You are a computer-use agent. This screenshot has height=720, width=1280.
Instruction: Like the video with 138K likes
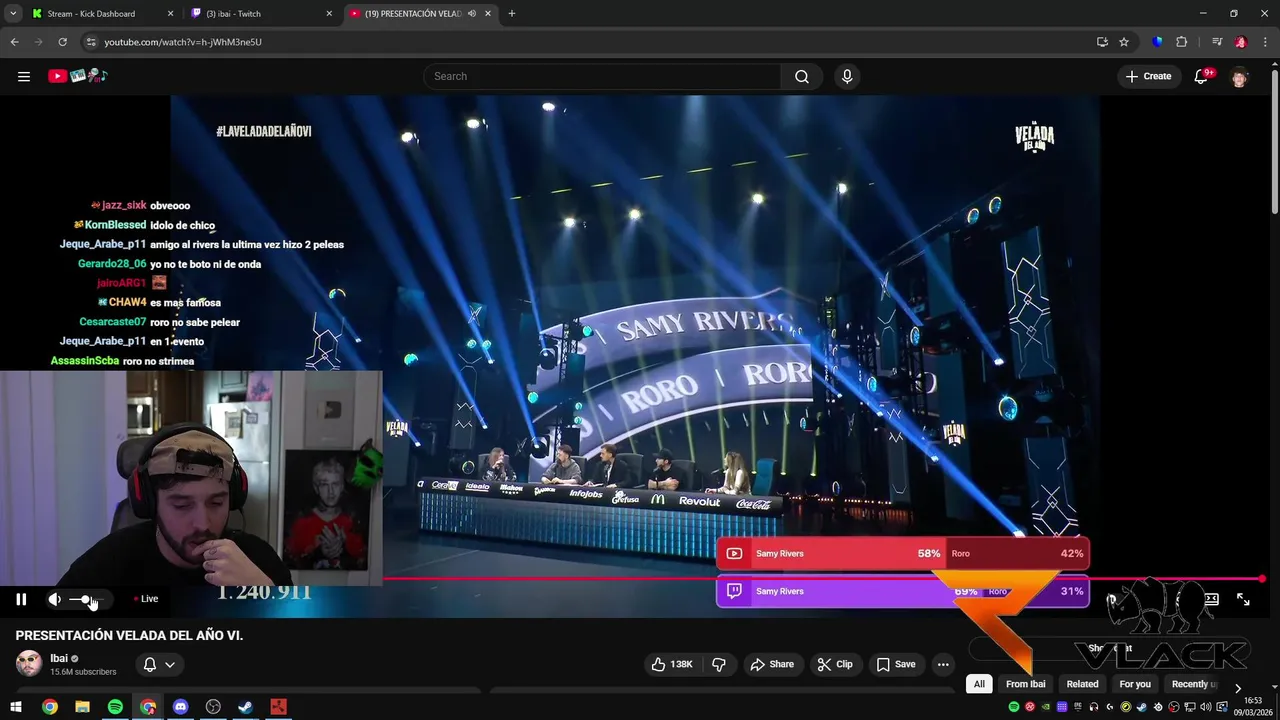coord(672,664)
